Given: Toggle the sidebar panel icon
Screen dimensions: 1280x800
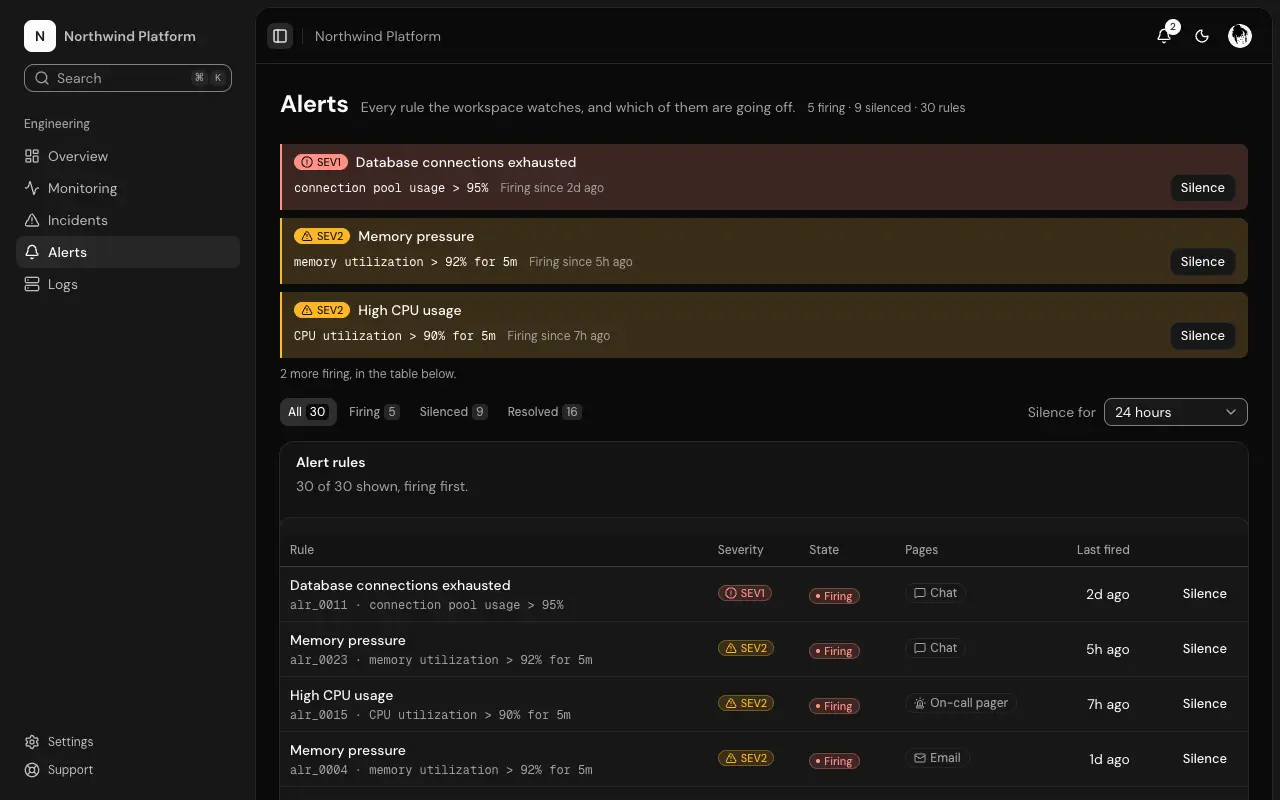Looking at the screenshot, I should (280, 36).
